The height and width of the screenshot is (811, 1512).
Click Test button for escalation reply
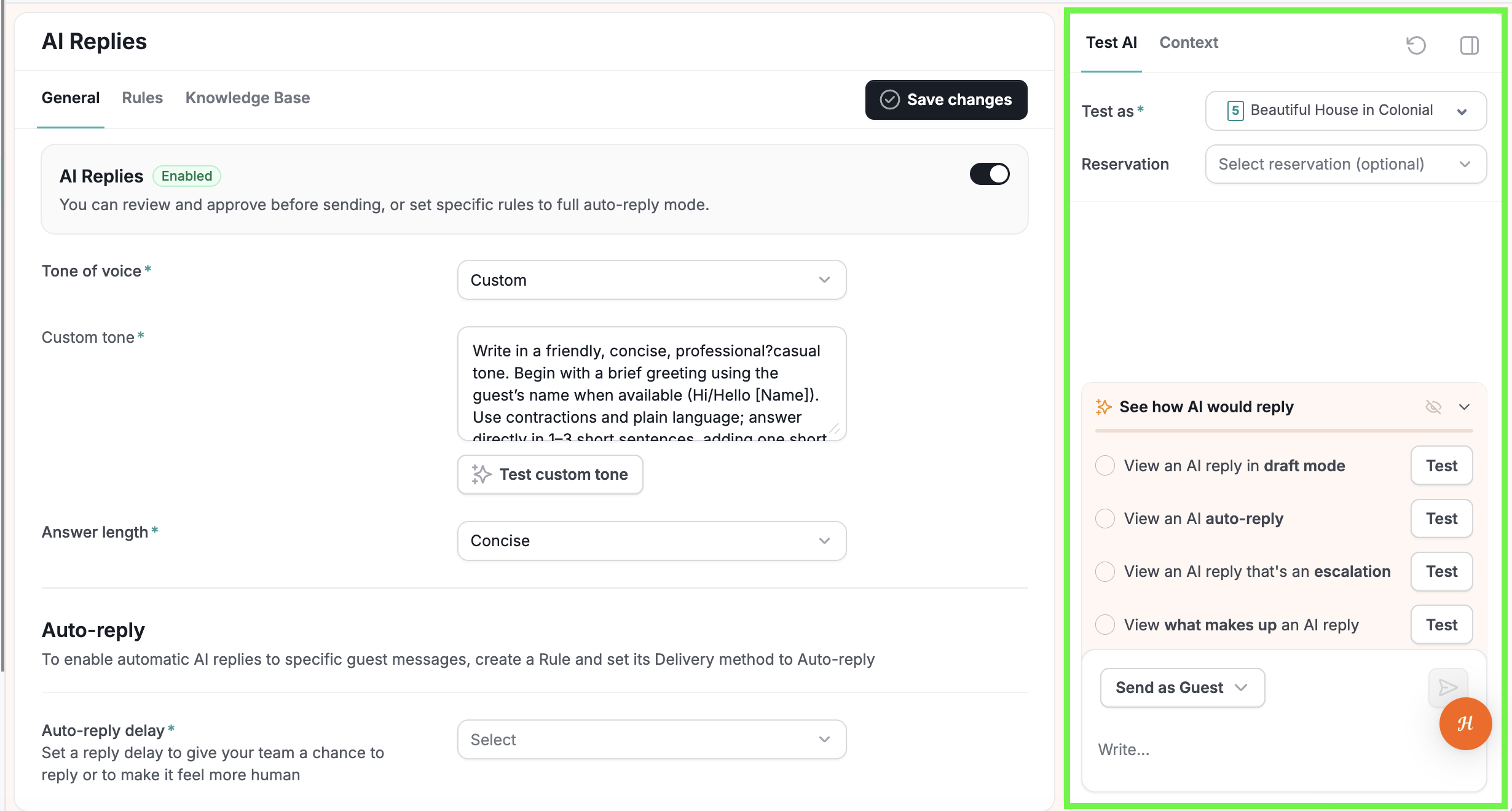click(x=1442, y=571)
